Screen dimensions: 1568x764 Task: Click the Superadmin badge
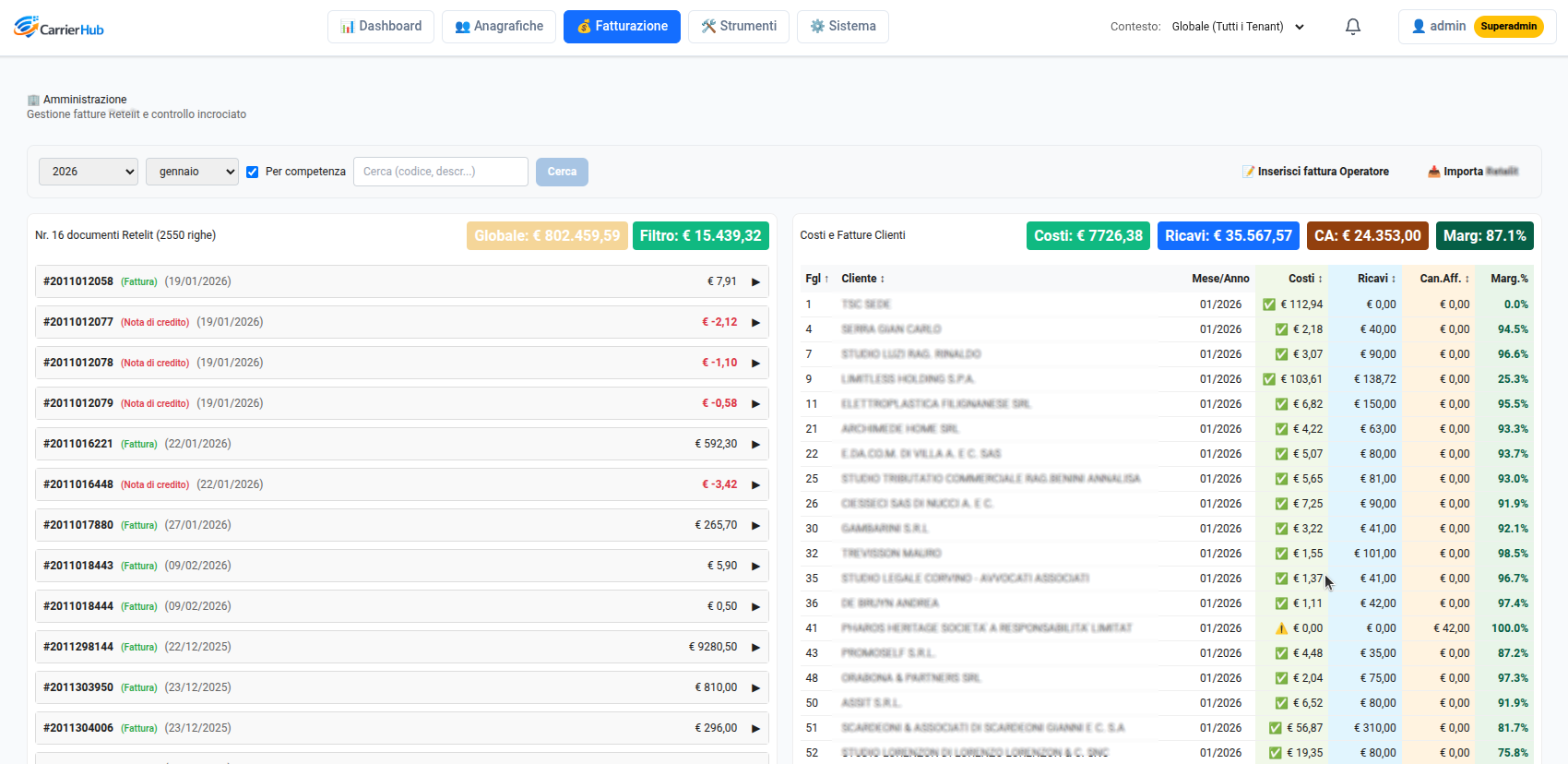point(1509,27)
